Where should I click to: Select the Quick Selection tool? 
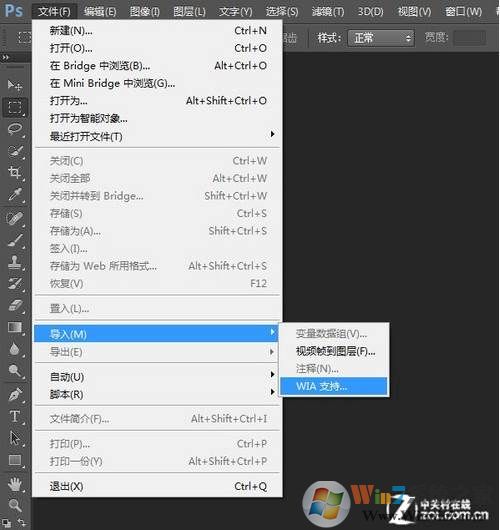15,151
